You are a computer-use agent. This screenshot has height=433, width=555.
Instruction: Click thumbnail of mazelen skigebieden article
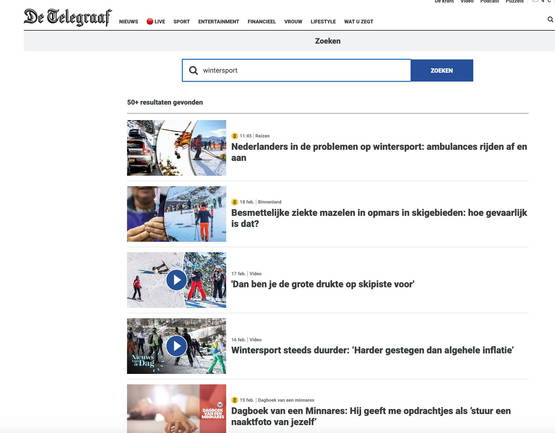176,214
